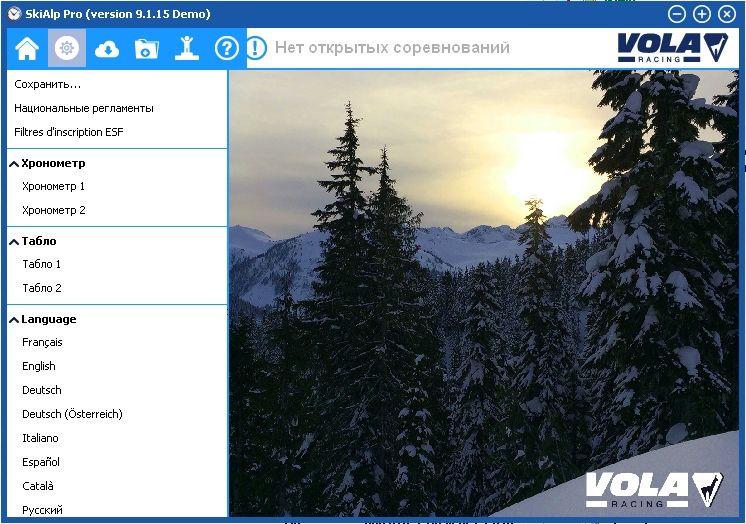This screenshot has height=524, width=746.
Task: Open the help question mark icon
Action: pyautogui.click(x=226, y=48)
